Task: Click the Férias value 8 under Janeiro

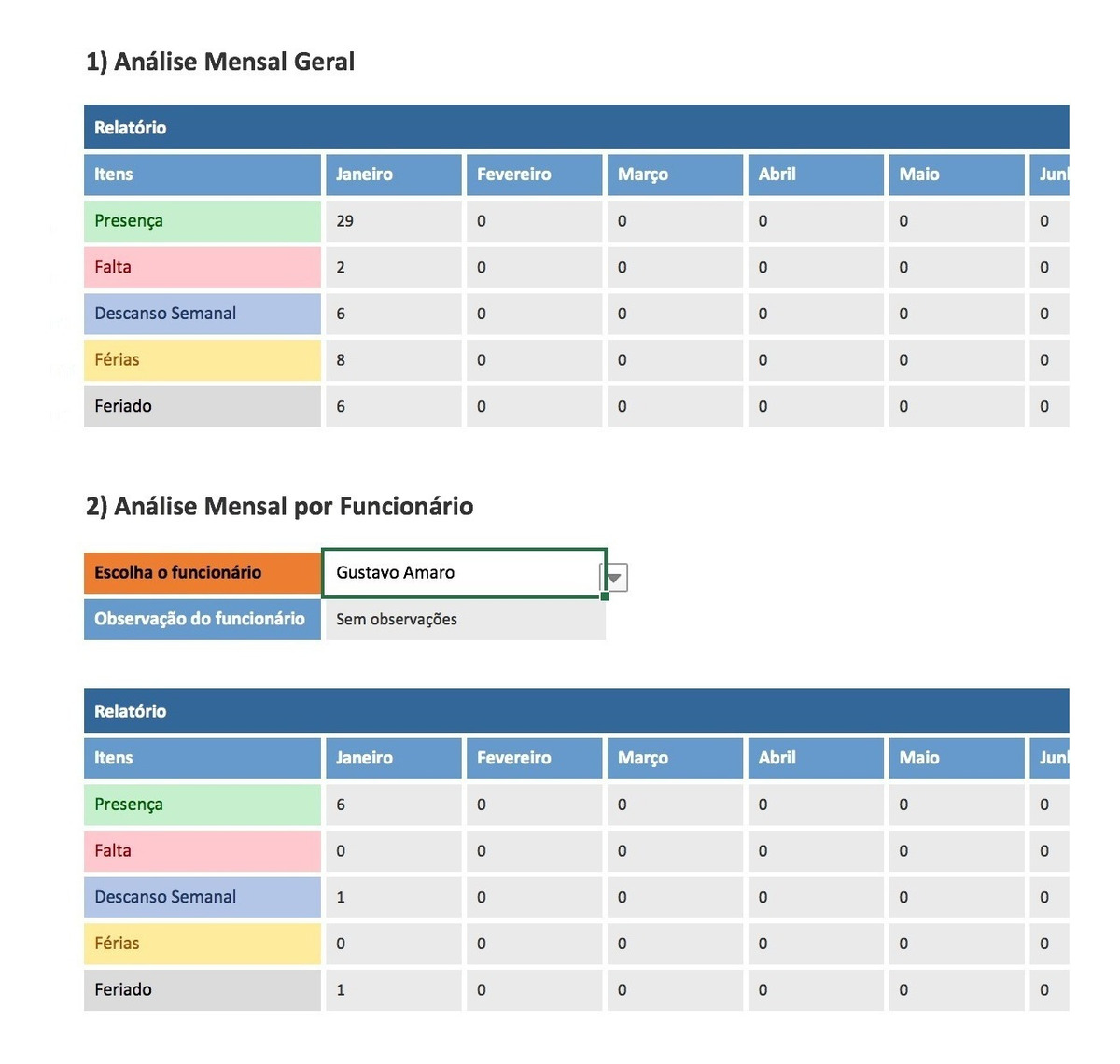Action: tap(393, 360)
